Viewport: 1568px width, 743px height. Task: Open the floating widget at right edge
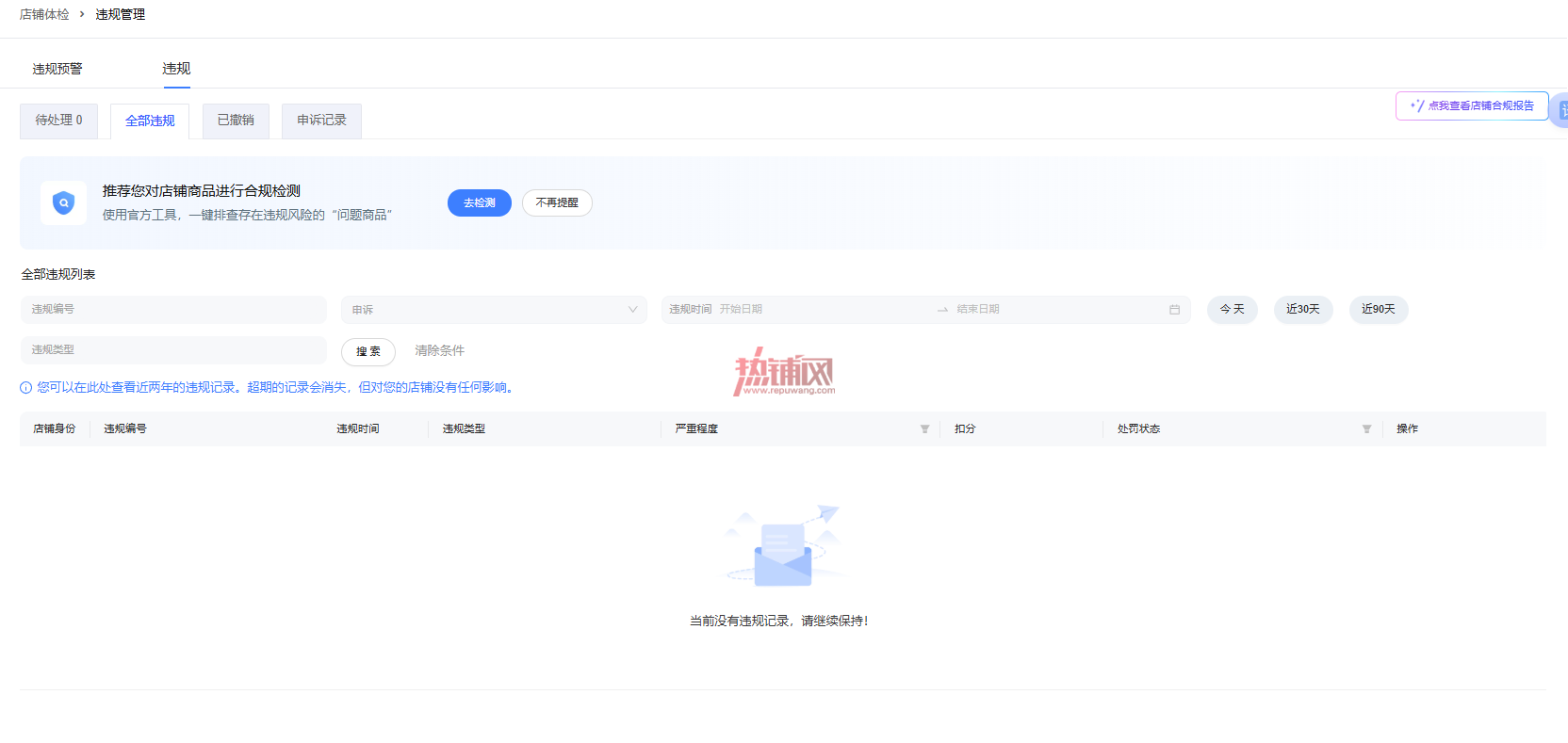[x=1560, y=110]
